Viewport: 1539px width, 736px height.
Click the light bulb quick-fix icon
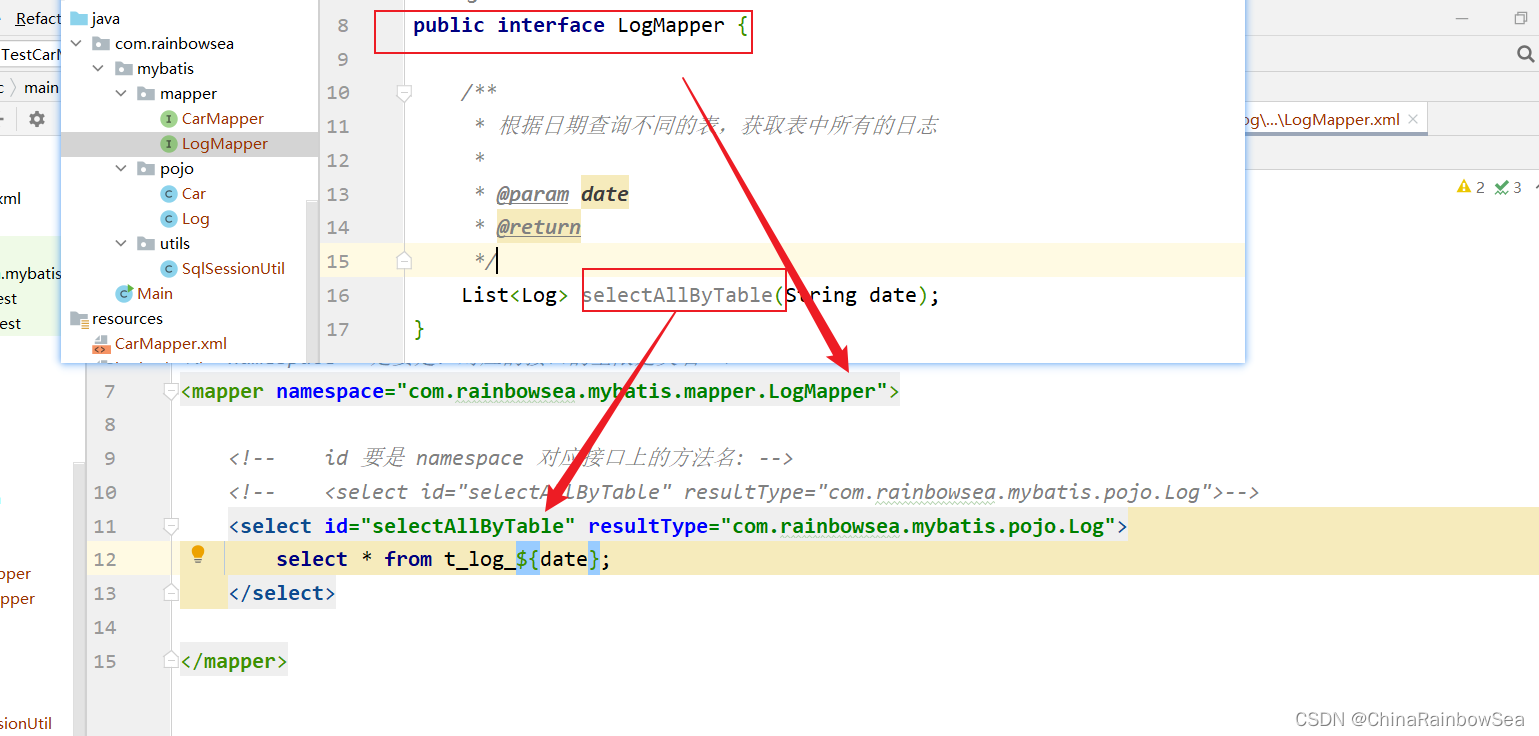(198, 554)
